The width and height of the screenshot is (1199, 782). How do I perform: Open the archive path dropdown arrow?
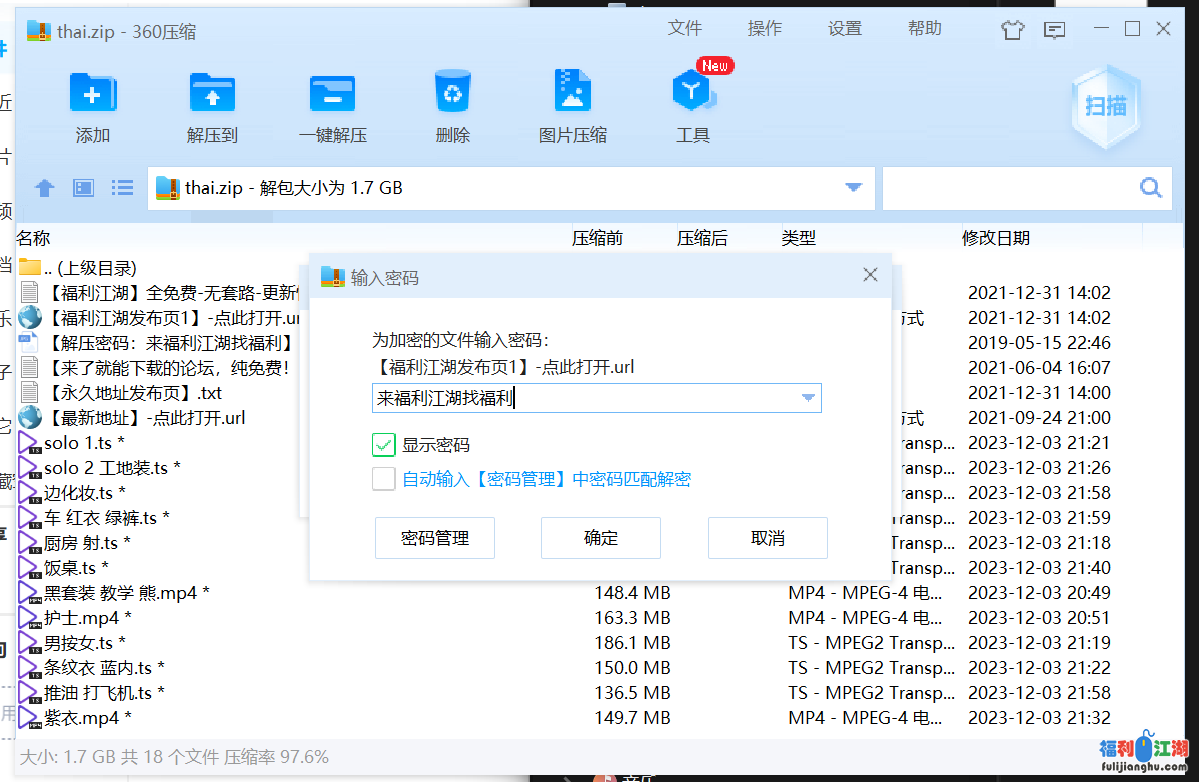pos(852,187)
